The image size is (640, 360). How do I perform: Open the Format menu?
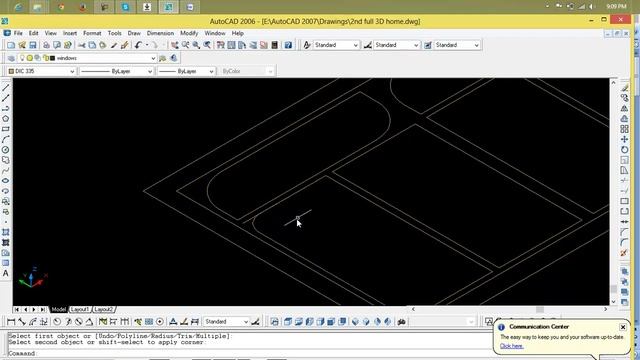[x=92, y=33]
